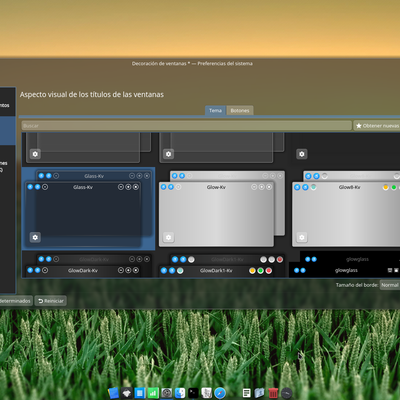
Task: Select the GlowDark1-Kv window decoration theme
Action: tap(222, 264)
